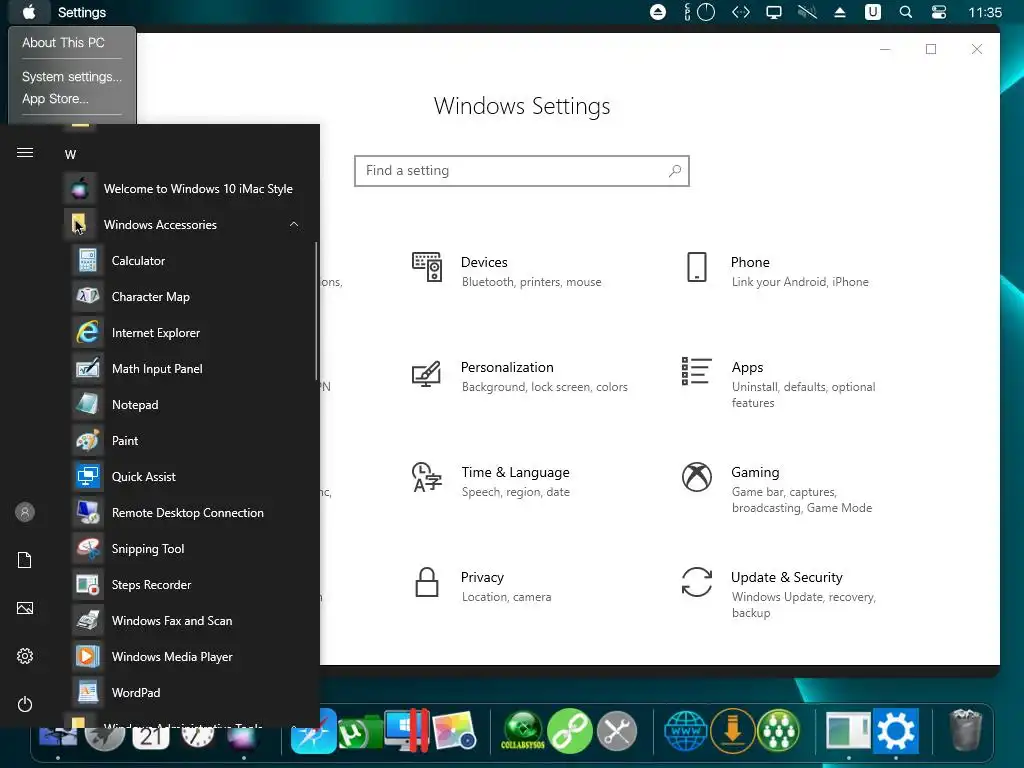Open the menu bar search magnifier
The image size is (1024, 768).
(x=906, y=12)
